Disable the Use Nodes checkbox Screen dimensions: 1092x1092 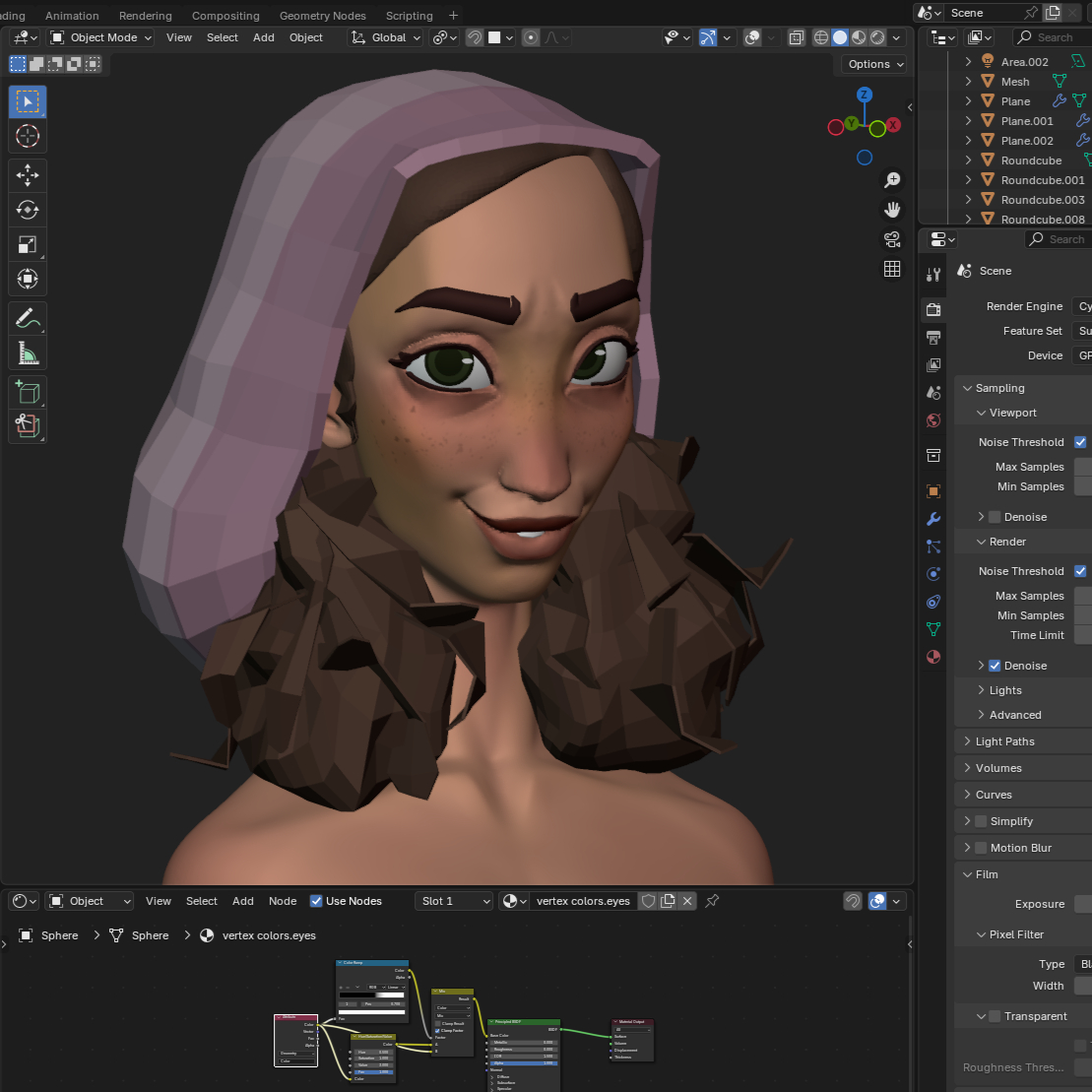pos(316,901)
